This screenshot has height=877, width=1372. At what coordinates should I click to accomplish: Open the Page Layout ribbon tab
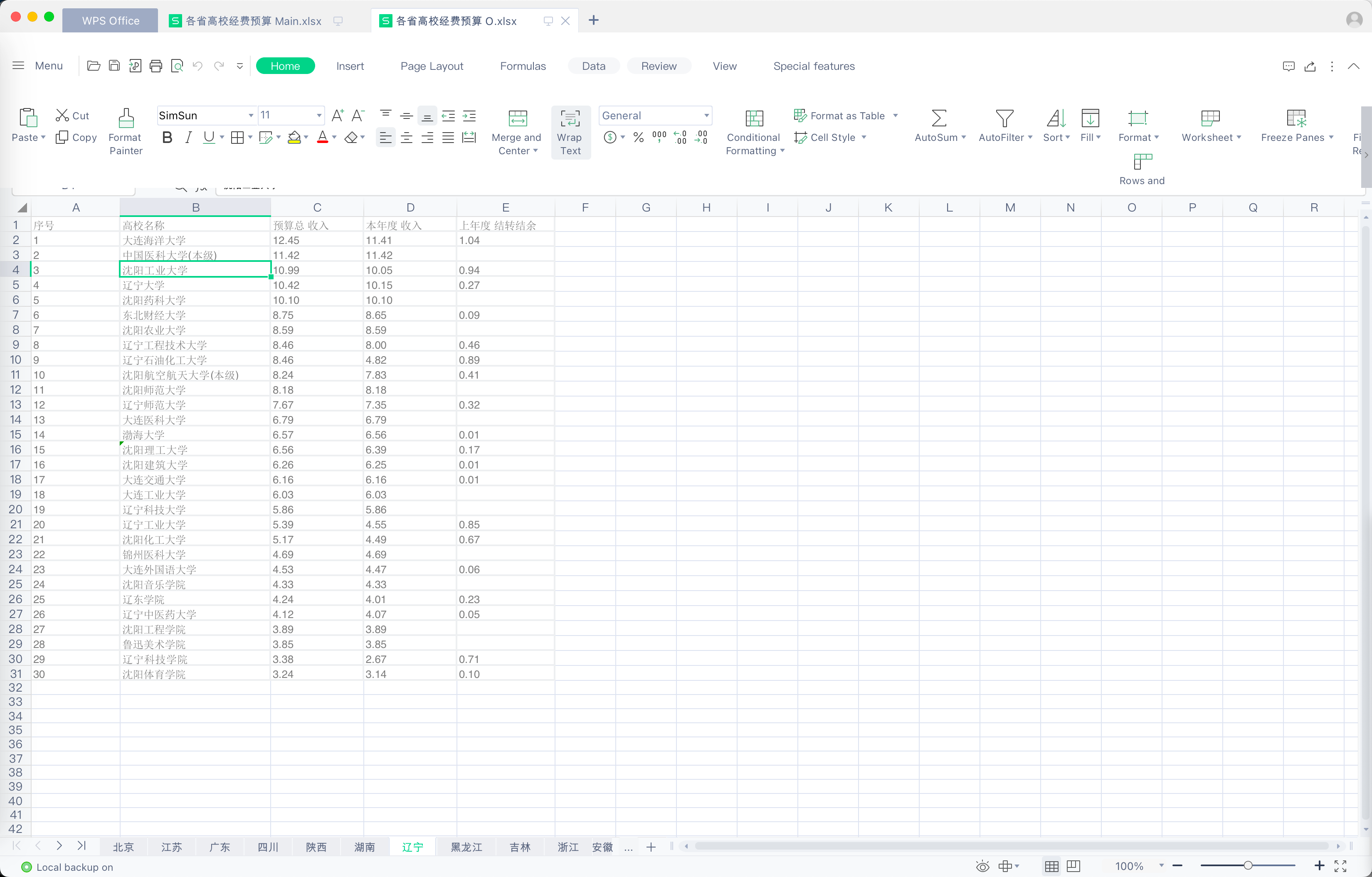click(x=432, y=66)
